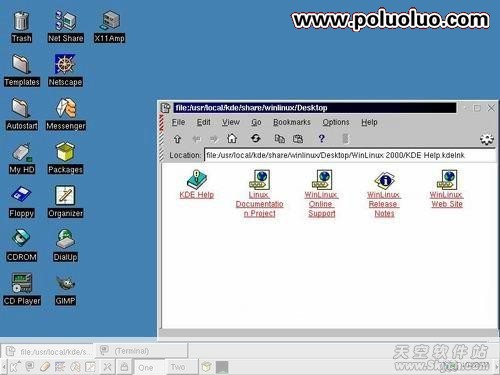
Task: Launch GIMP from the desktop
Action: pyautogui.click(x=65, y=289)
